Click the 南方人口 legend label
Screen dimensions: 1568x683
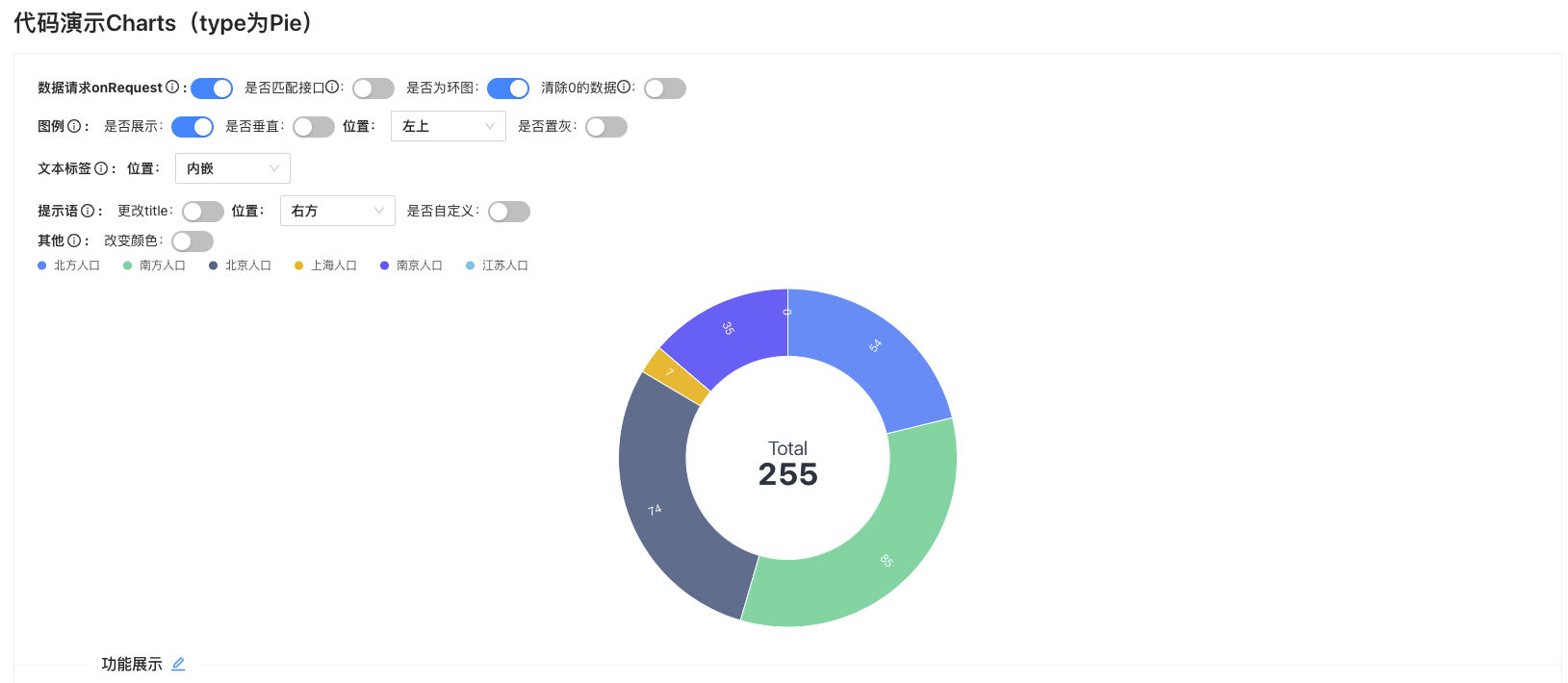point(163,266)
